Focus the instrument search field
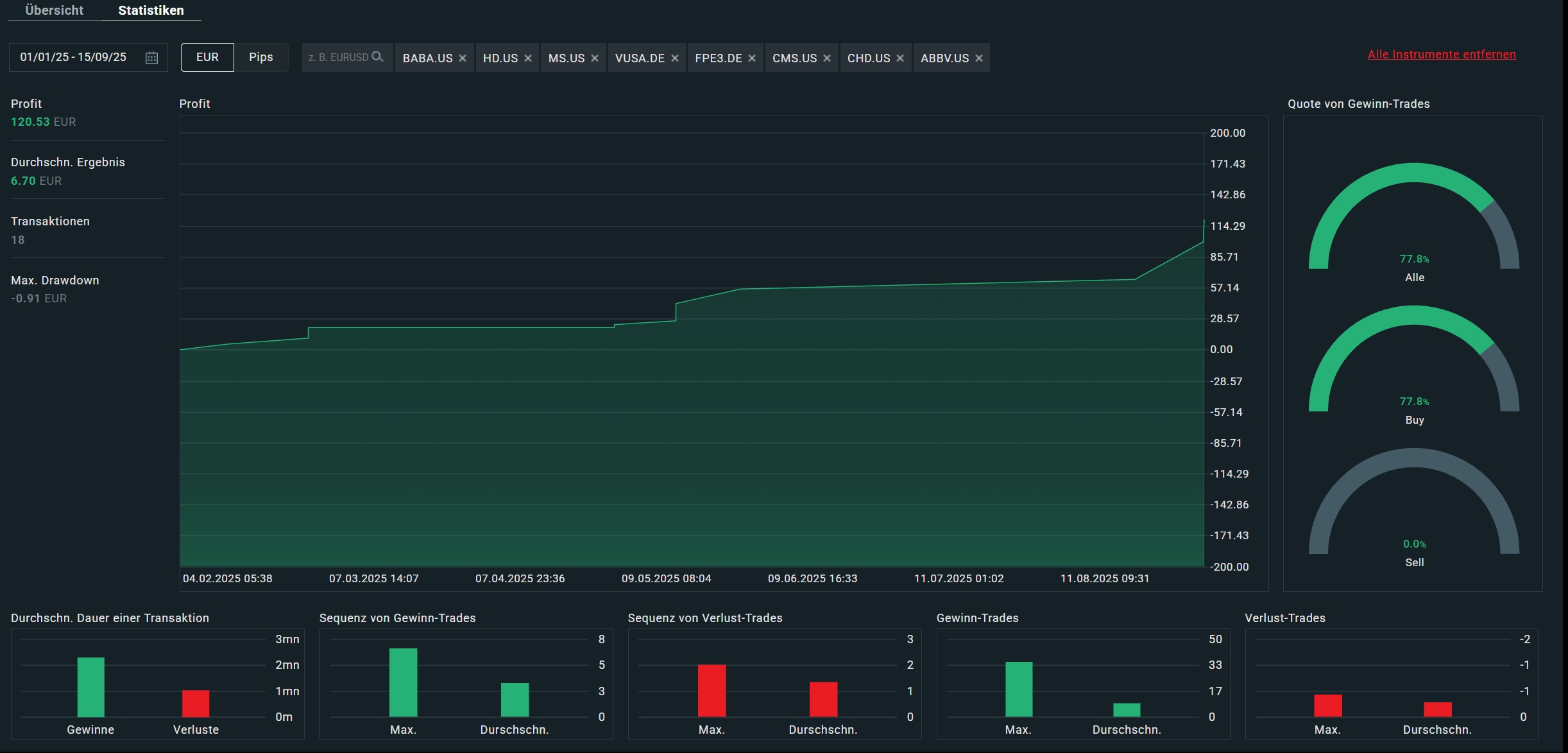This screenshot has width=1568, height=753. pos(339,57)
